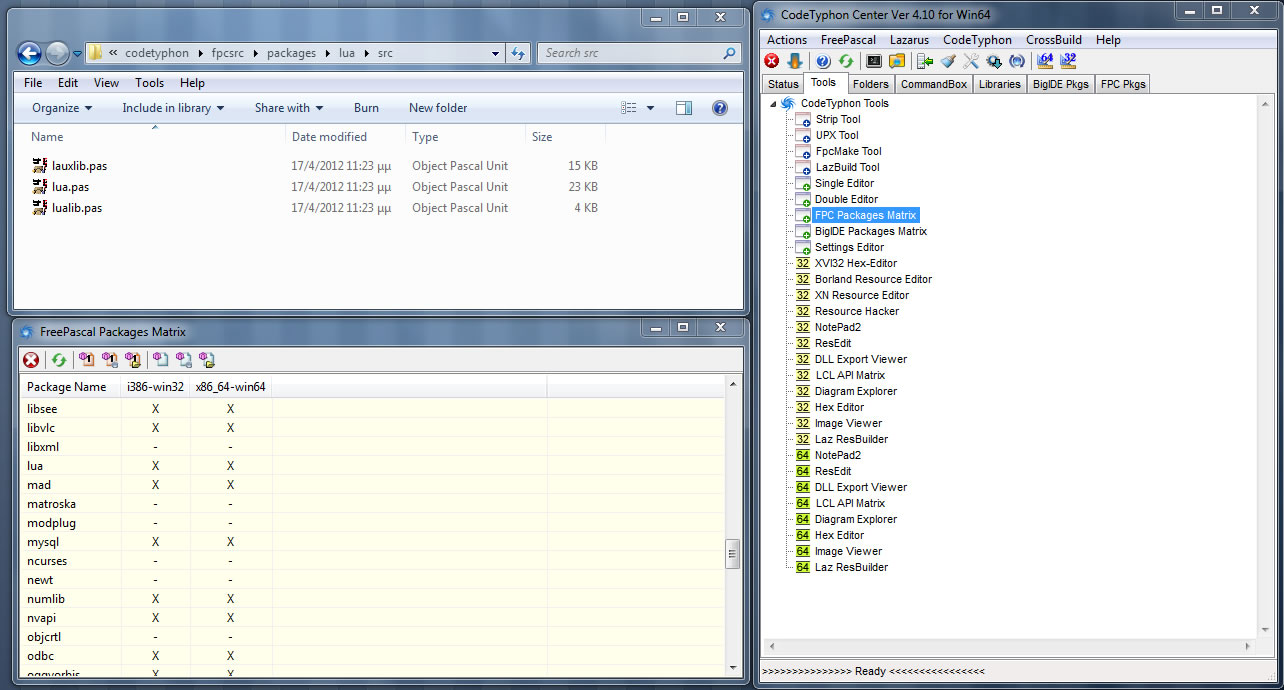This screenshot has height=690, width=1284.
Task: Select the BigIDE Packages Matrix tree item
Action: coord(871,231)
